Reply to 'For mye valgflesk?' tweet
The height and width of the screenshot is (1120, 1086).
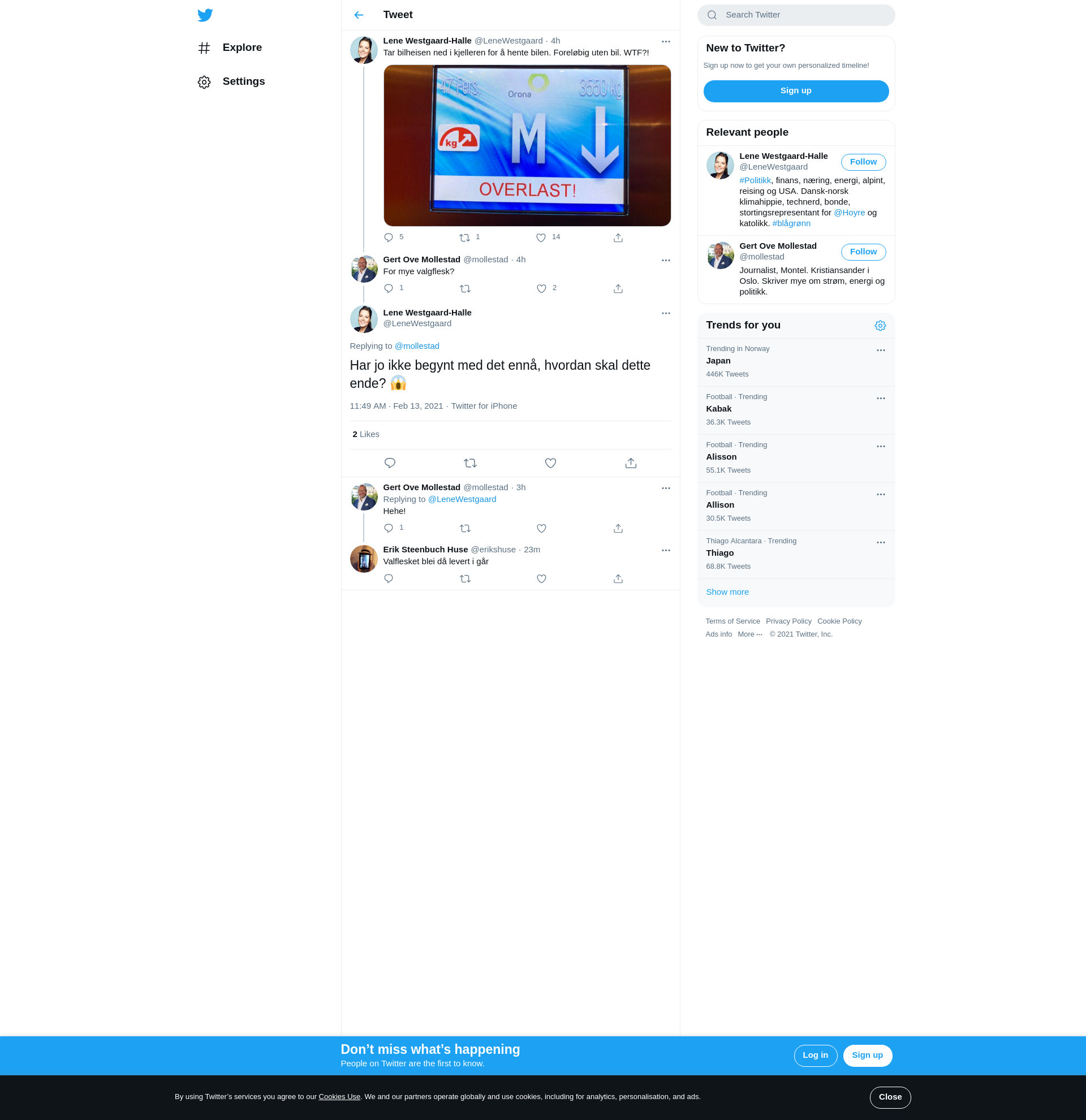click(x=389, y=288)
